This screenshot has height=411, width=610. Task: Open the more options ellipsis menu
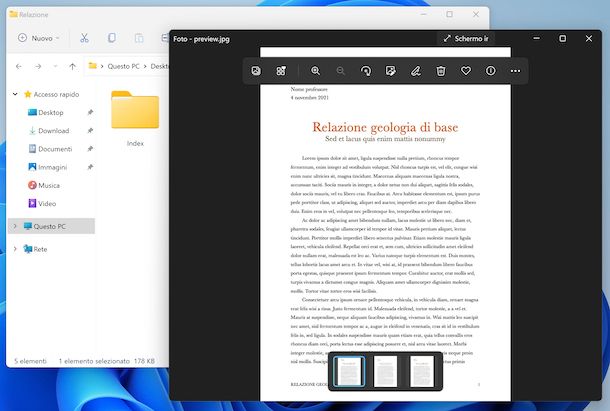(x=515, y=71)
